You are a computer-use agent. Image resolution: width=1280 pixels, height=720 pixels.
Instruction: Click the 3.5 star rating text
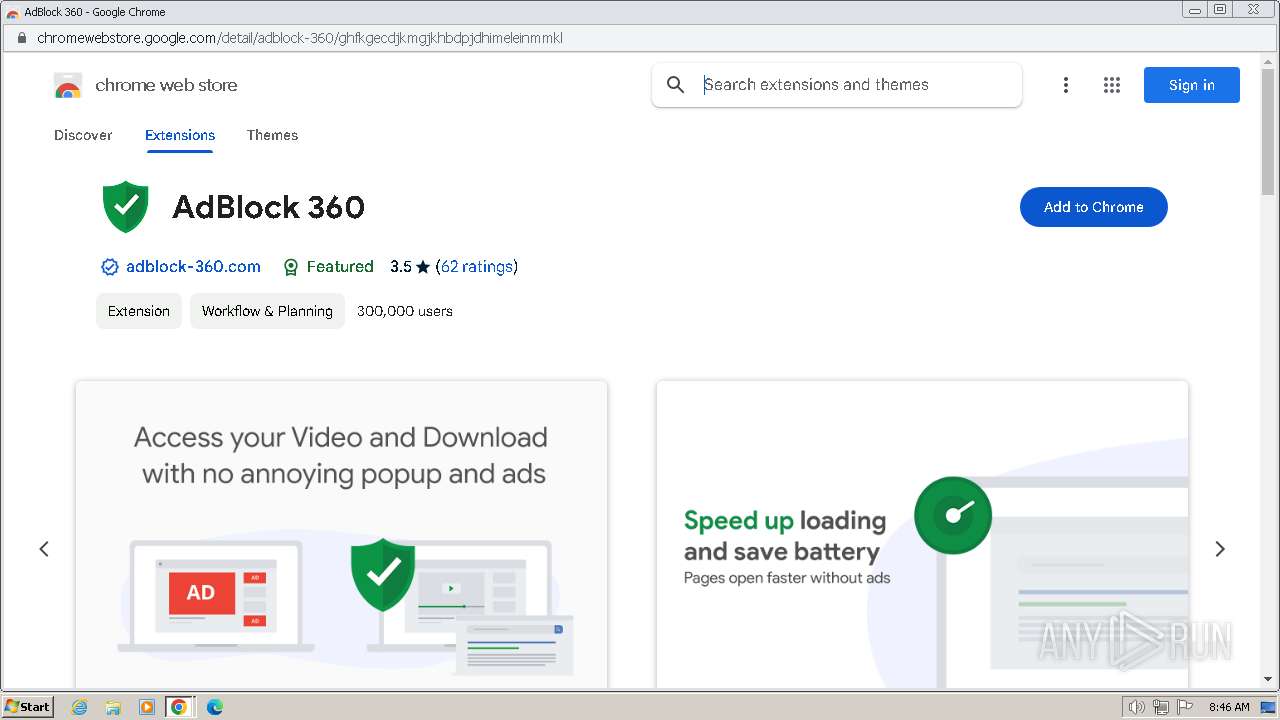click(x=410, y=267)
